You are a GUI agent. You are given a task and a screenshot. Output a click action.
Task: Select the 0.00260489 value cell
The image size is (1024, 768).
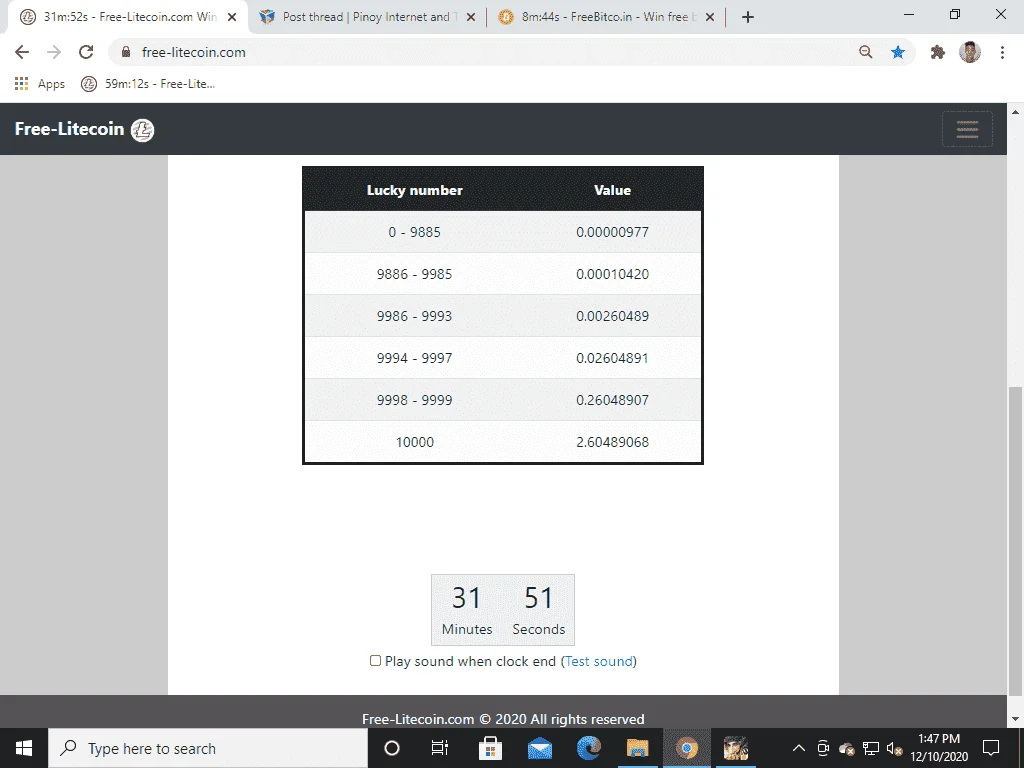[613, 315]
